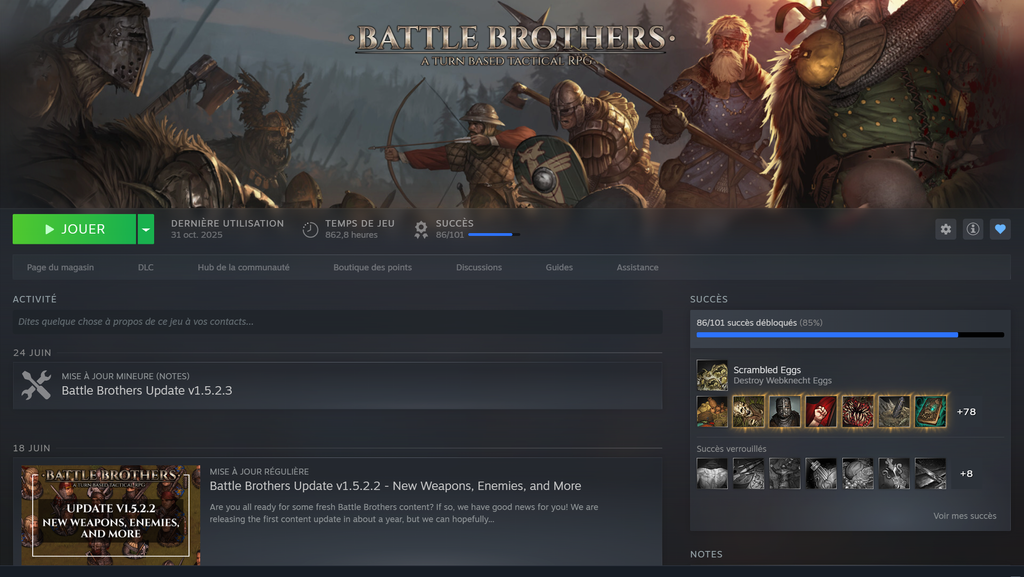The width and height of the screenshot is (1024, 577).
Task: Click the small achievement progress bar under SUCCÈS 86/101
Action: [x=494, y=234]
